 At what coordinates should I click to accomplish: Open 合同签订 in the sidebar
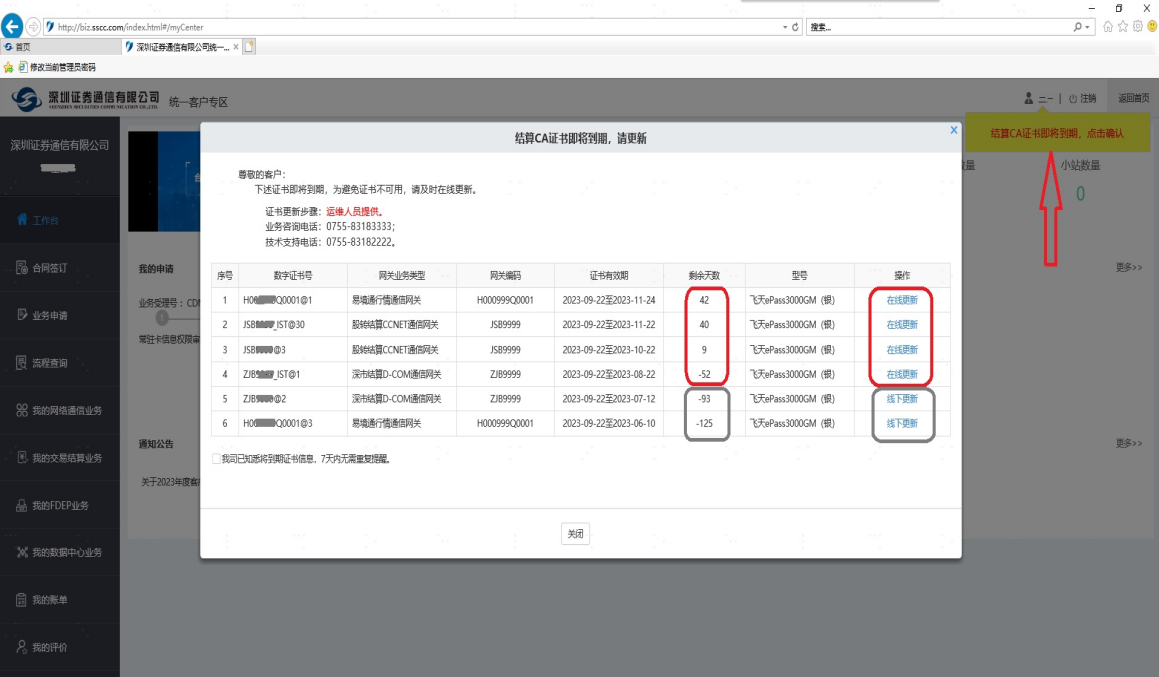tap(60, 268)
